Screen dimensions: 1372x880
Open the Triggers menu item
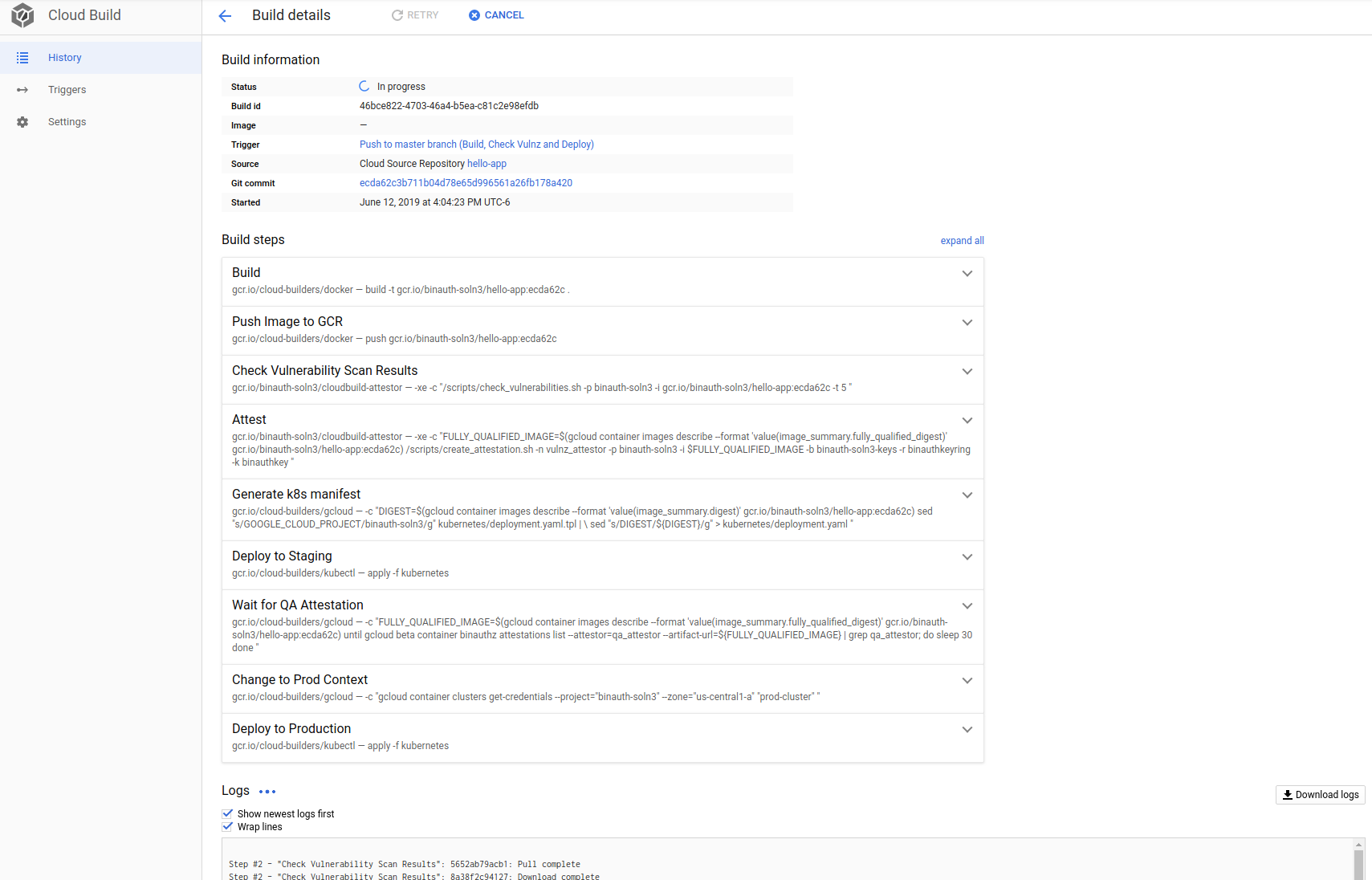pyautogui.click(x=100, y=90)
